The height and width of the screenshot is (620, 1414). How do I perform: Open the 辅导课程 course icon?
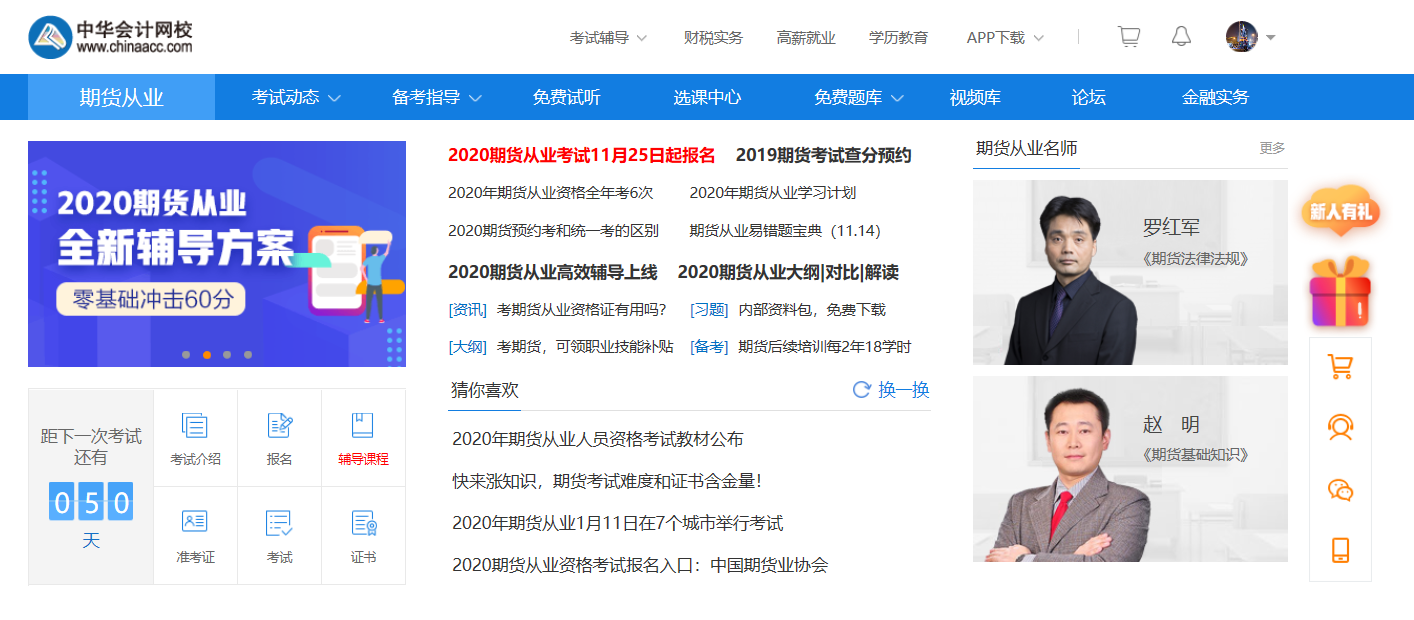363,438
